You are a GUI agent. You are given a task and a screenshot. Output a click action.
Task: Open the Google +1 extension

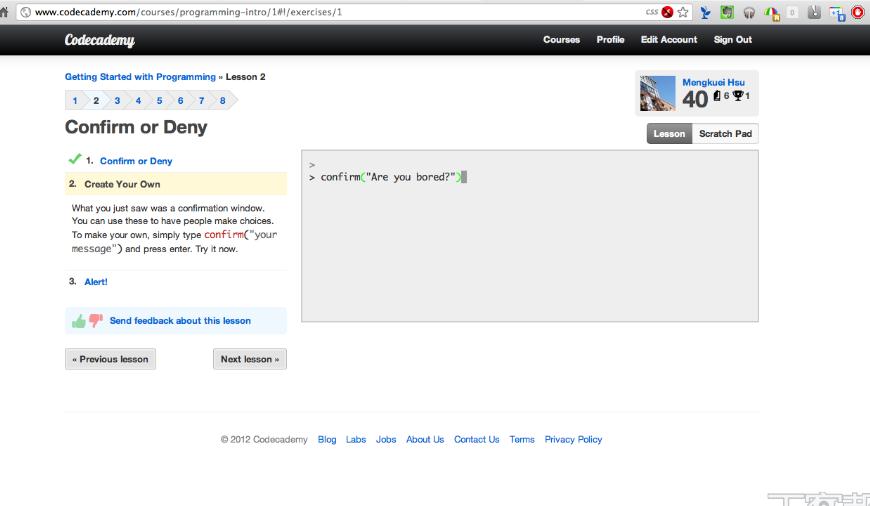pyautogui.click(x=837, y=13)
